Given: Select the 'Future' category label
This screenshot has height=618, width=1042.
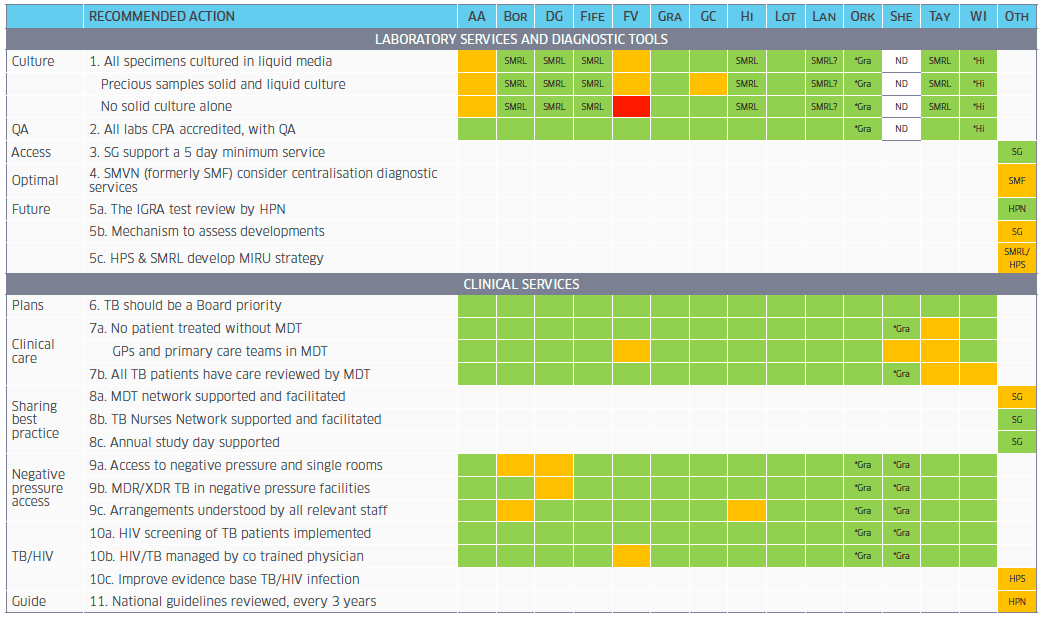Looking at the screenshot, I should point(31,209).
